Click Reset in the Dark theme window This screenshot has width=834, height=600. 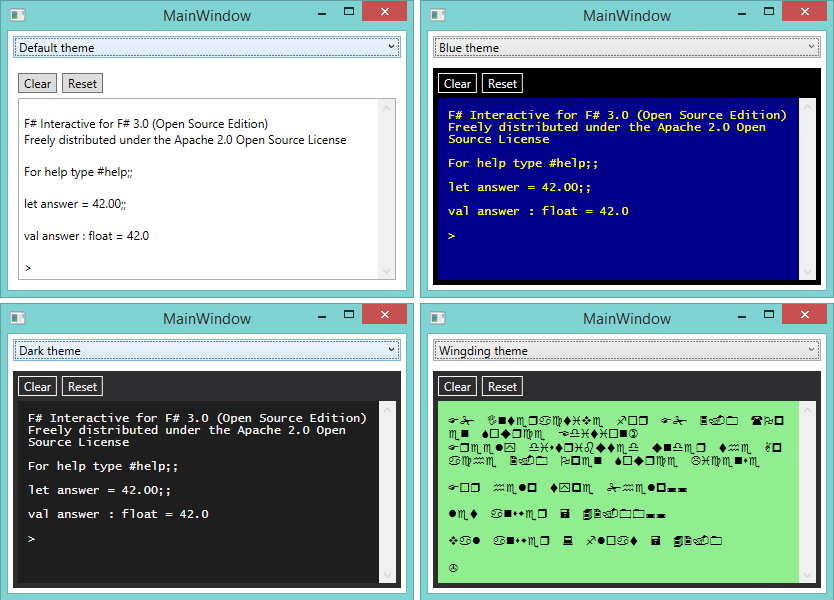82,387
